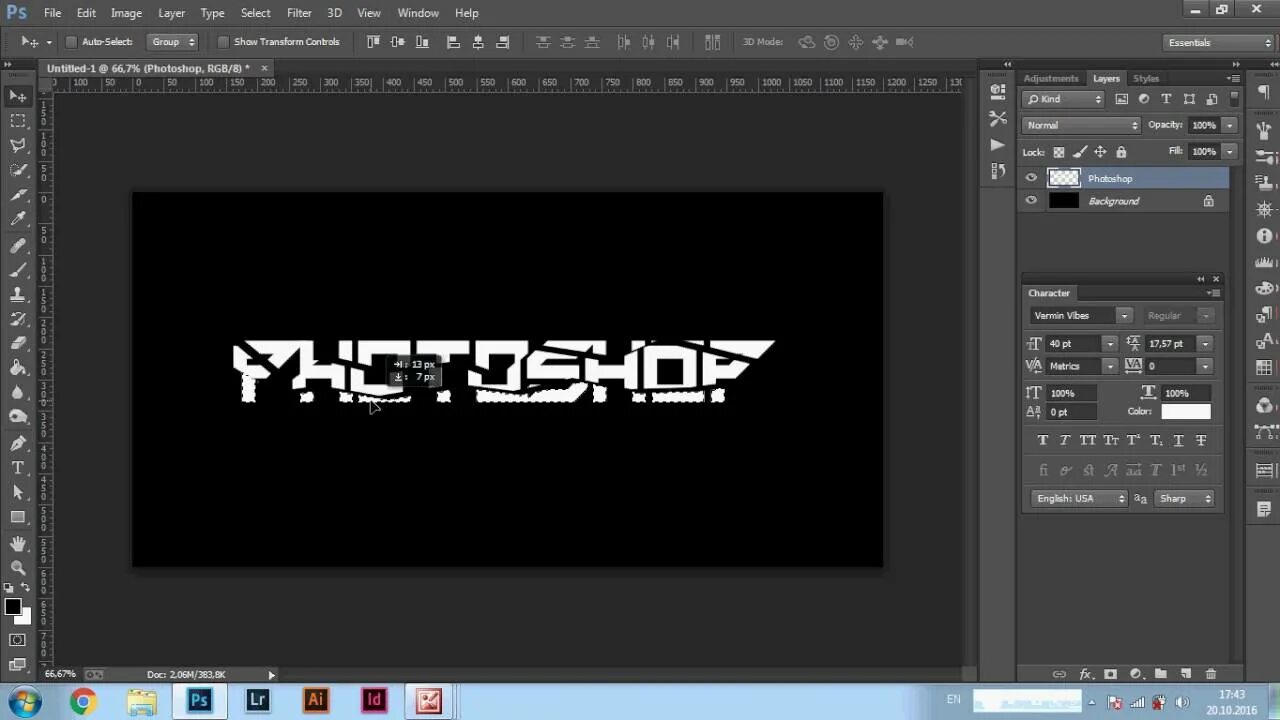Enable Show Transform Controls checkbox

click(223, 42)
